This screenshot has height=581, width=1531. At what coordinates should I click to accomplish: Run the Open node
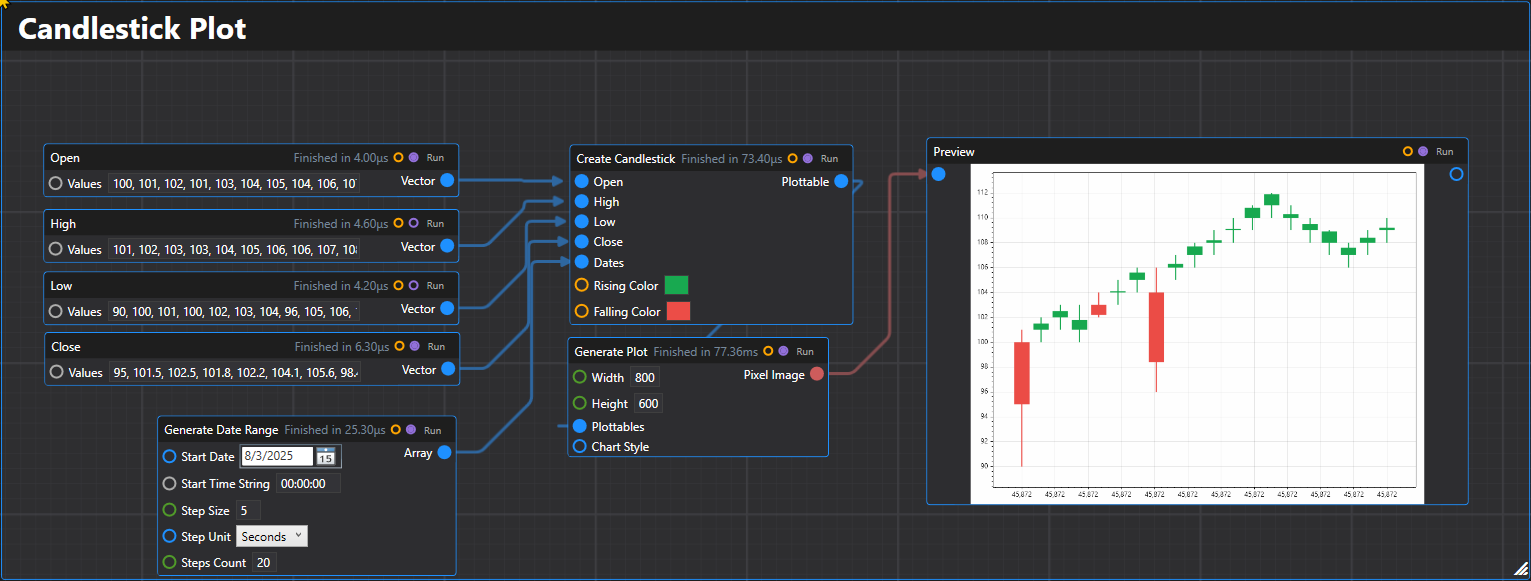[x=435, y=158]
